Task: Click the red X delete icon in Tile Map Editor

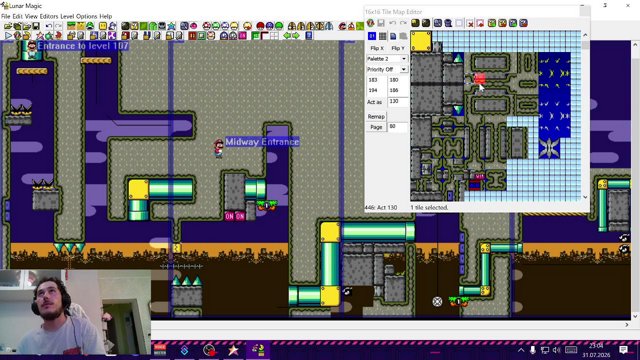Action: [471, 23]
